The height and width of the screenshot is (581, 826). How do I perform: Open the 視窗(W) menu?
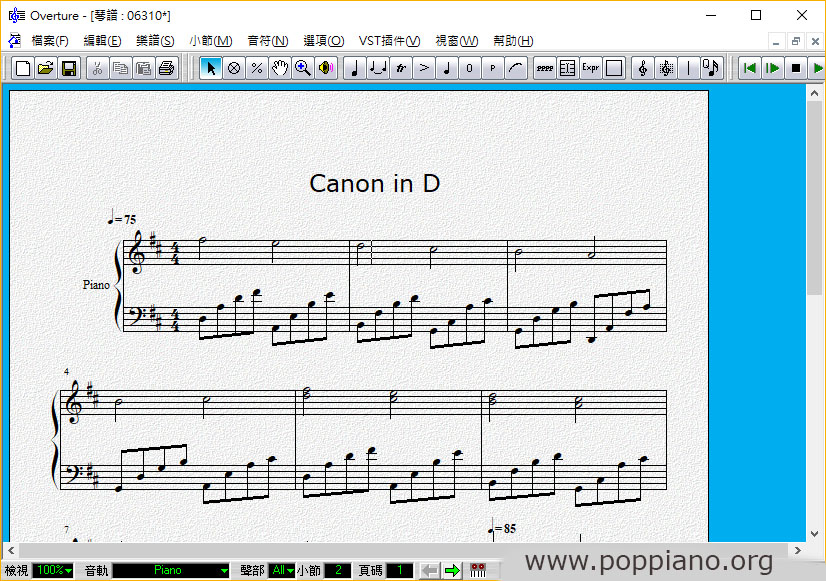tap(457, 41)
